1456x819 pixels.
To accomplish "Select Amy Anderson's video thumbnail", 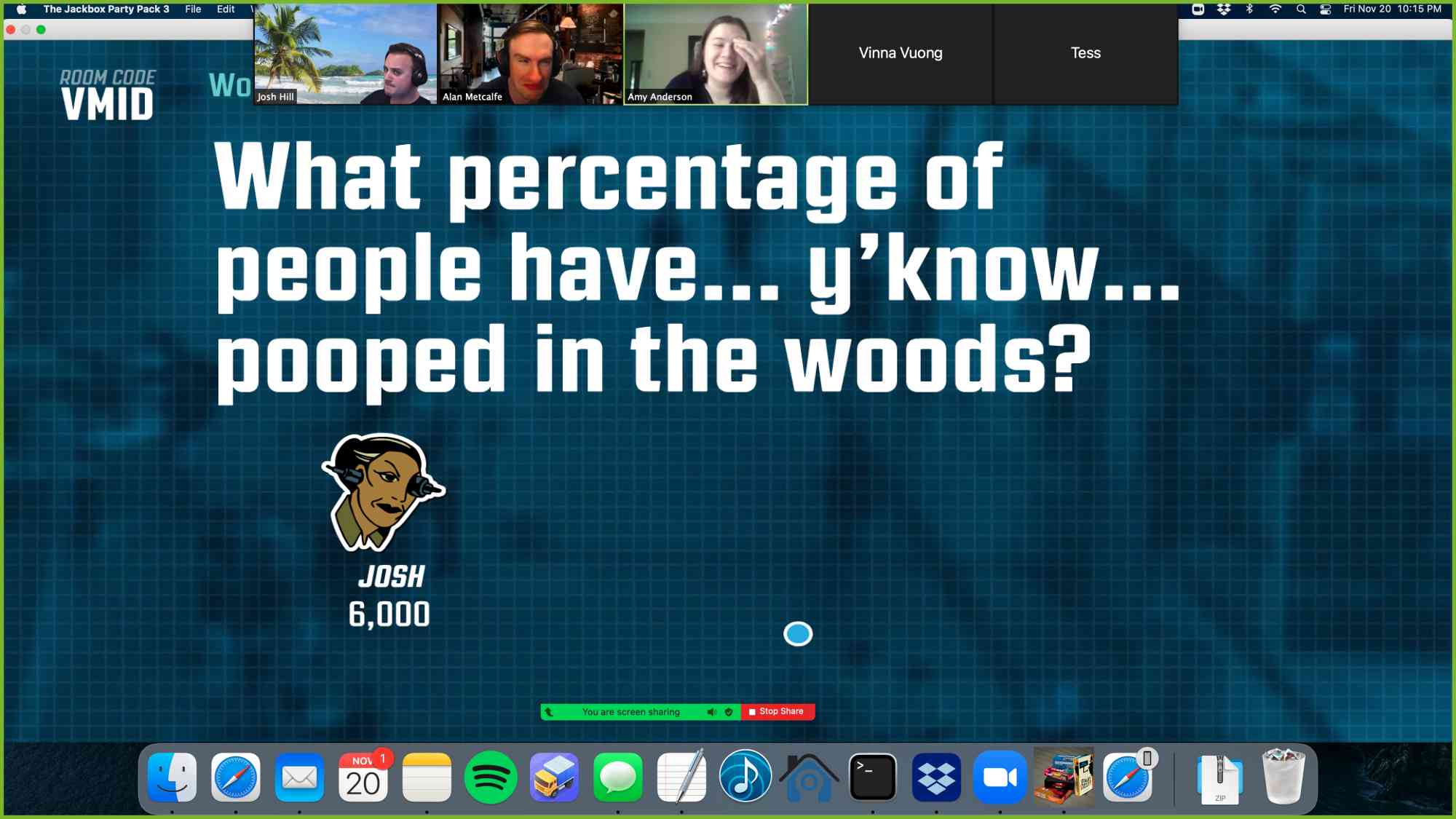I will (x=716, y=54).
